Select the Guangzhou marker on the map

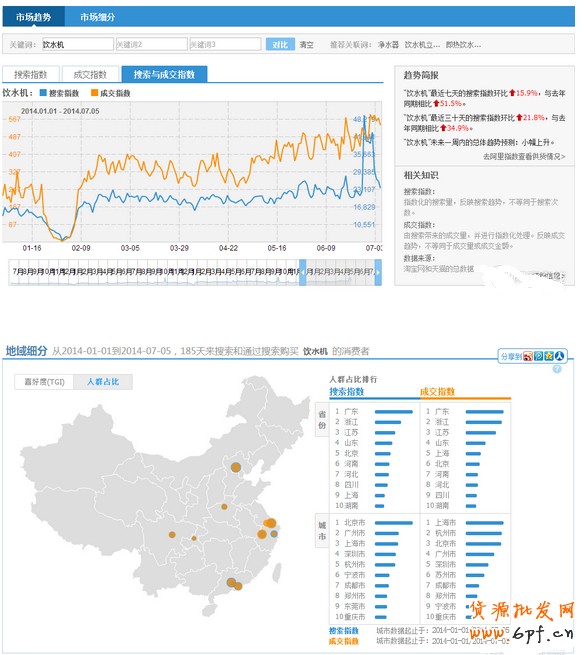231,582
